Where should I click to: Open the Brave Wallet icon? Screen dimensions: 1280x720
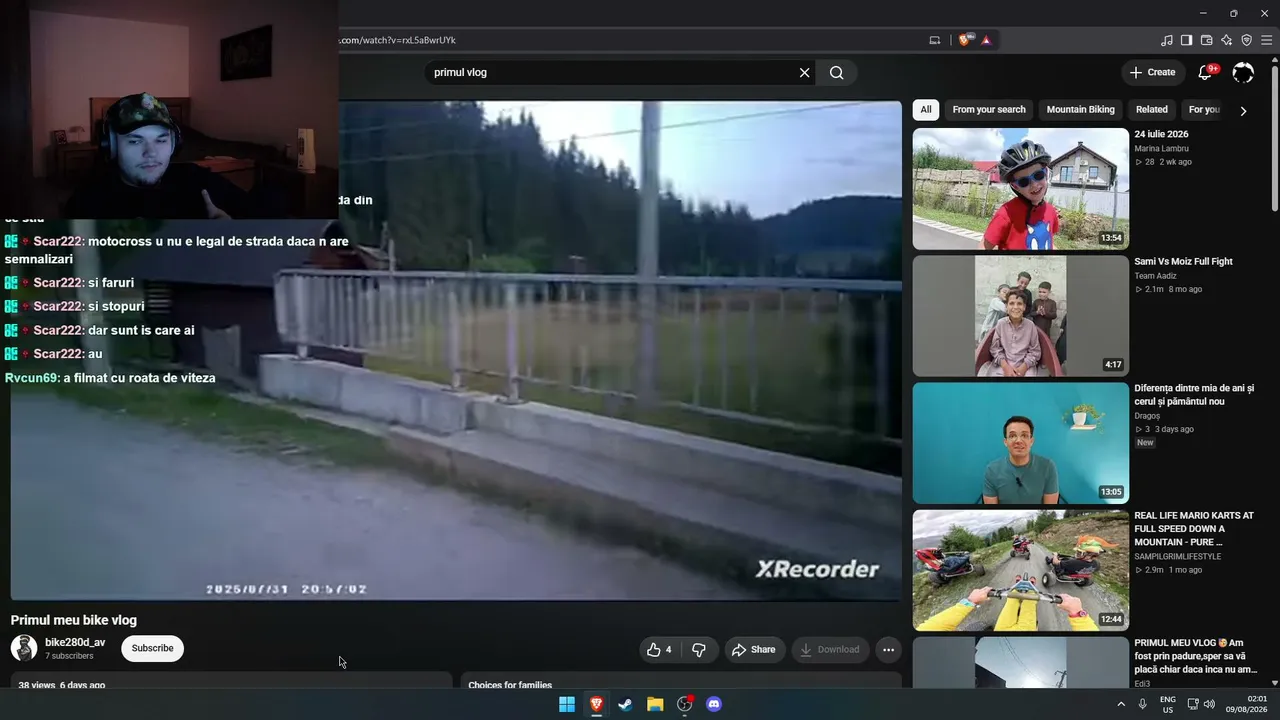(x=1207, y=40)
